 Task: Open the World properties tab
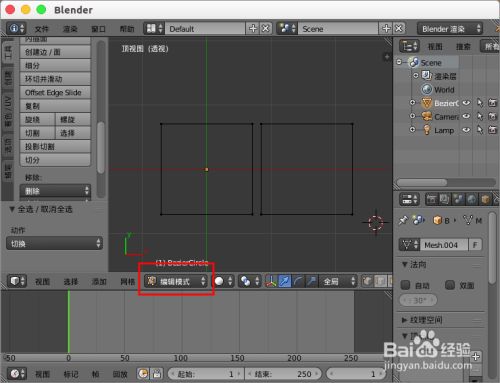tap(472, 199)
